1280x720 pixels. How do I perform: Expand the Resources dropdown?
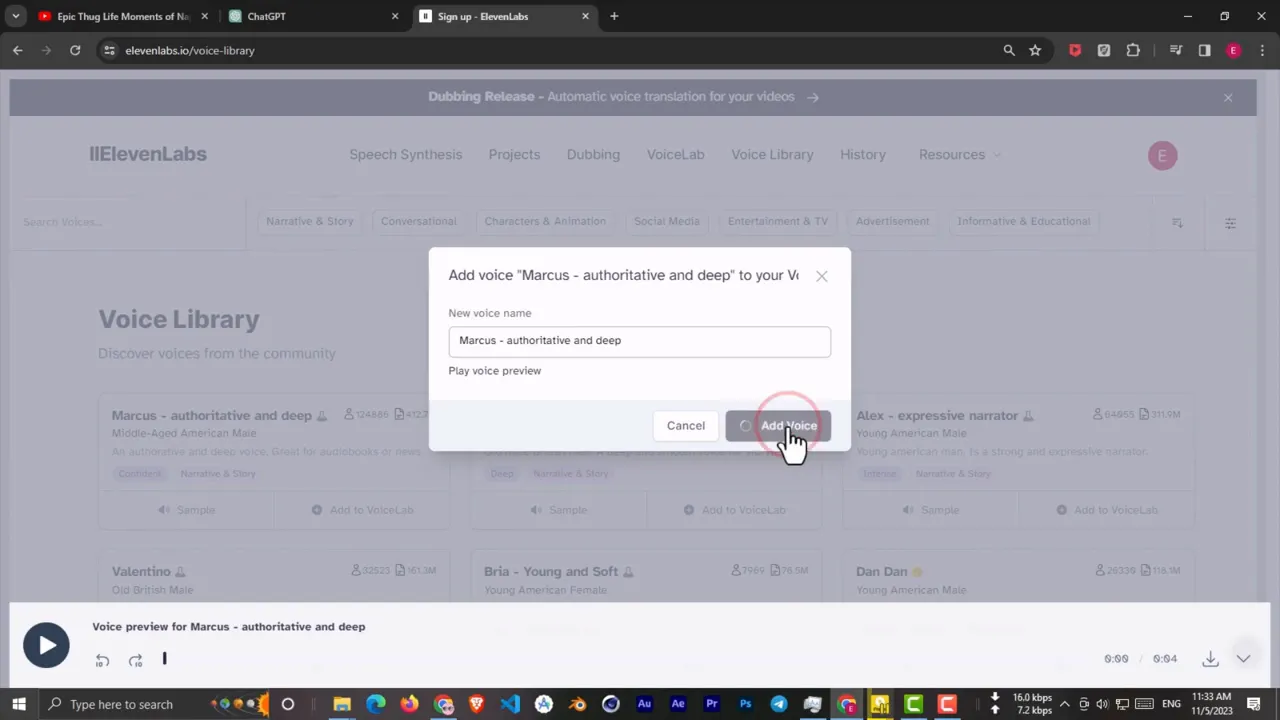click(x=959, y=155)
